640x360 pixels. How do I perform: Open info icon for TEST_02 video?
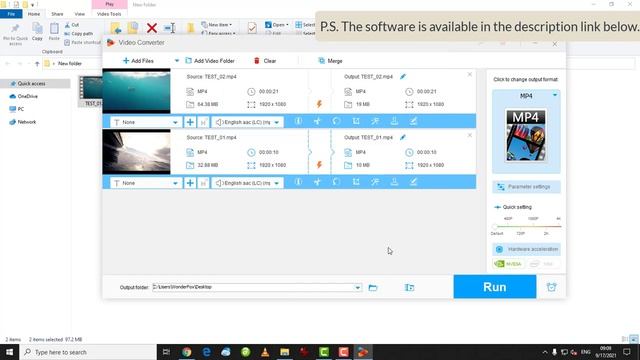tap(298, 121)
